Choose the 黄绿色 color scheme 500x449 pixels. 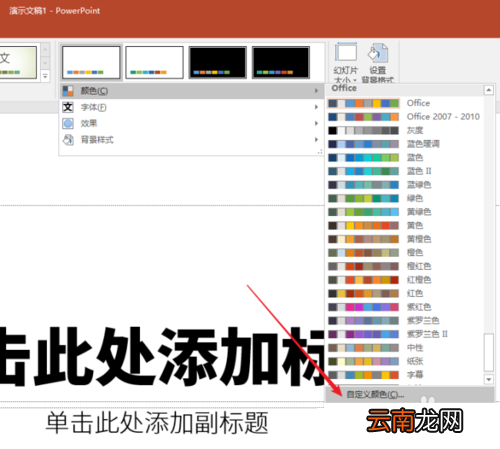404,212
